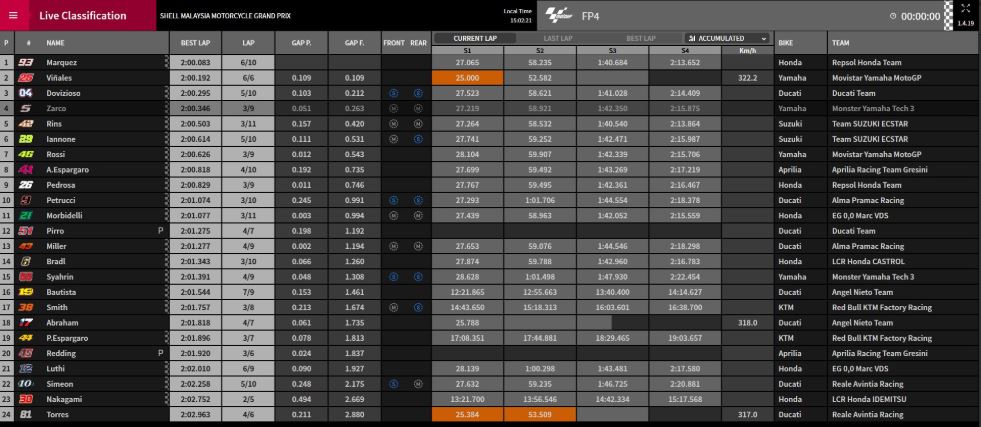Click Morbidelli's rear medium tyre icon
The height and width of the screenshot is (427, 981).
pos(418,216)
